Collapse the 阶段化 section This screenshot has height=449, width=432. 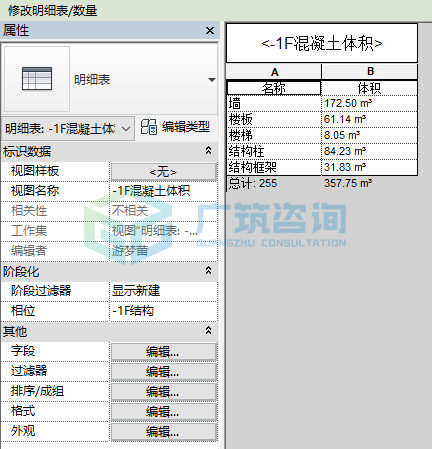pyautogui.click(x=208, y=270)
